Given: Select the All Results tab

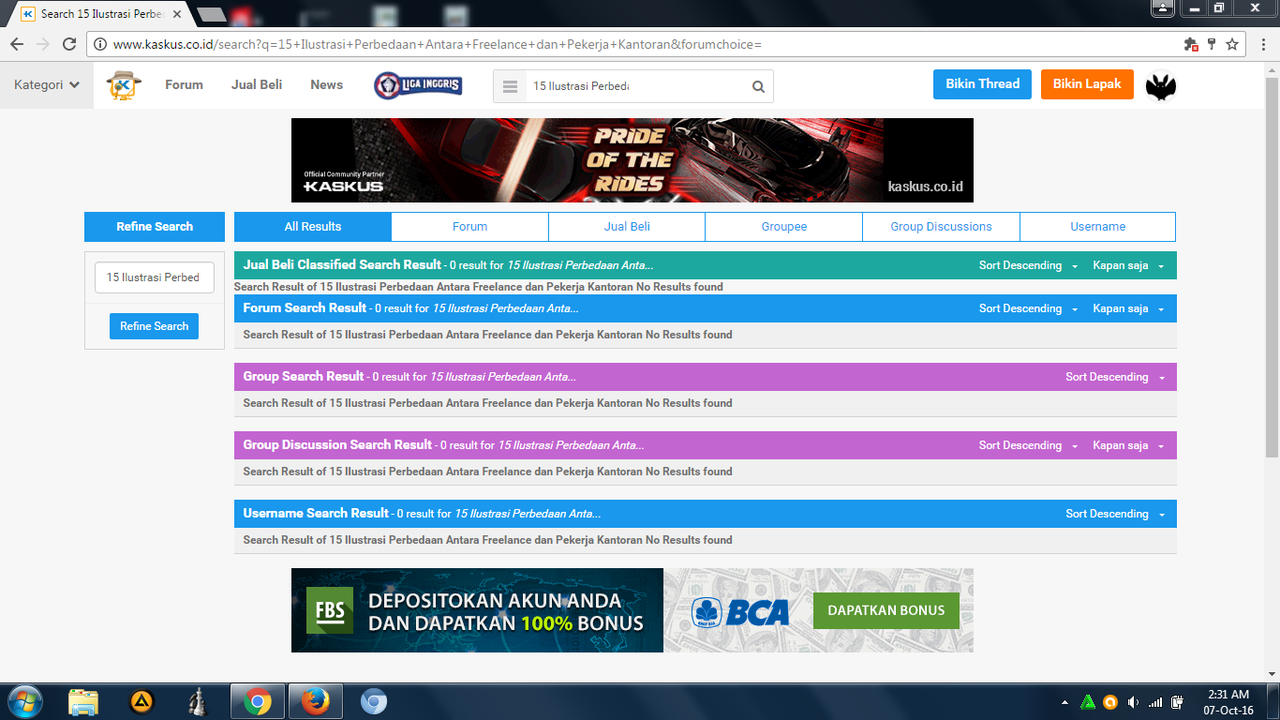Looking at the screenshot, I should 313,227.
